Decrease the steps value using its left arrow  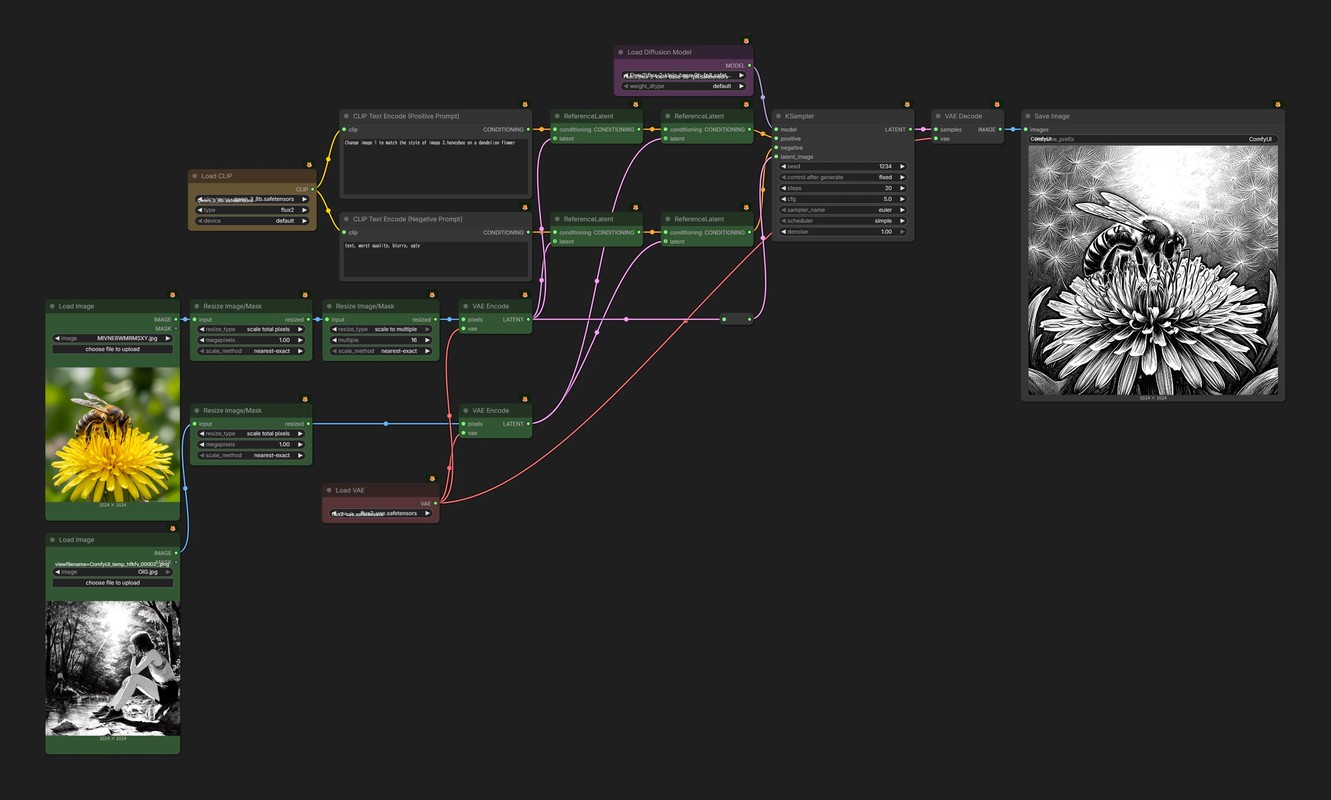point(784,188)
